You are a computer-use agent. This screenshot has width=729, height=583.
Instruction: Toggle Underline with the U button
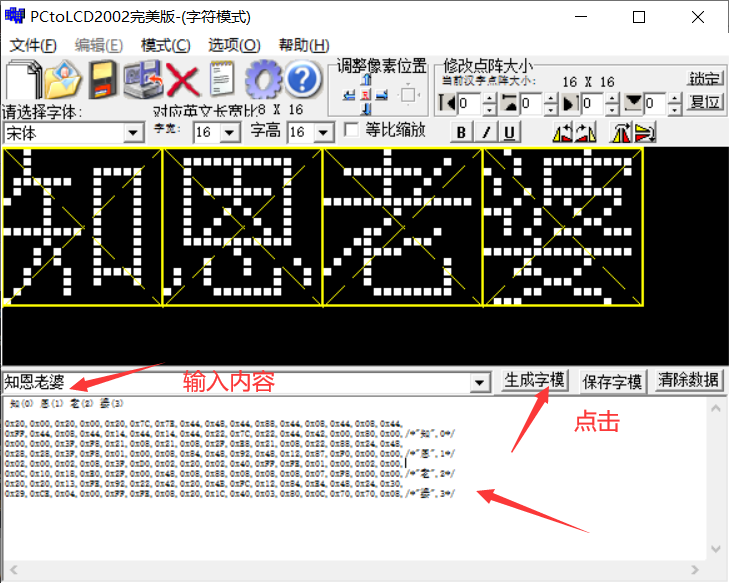[x=510, y=132]
